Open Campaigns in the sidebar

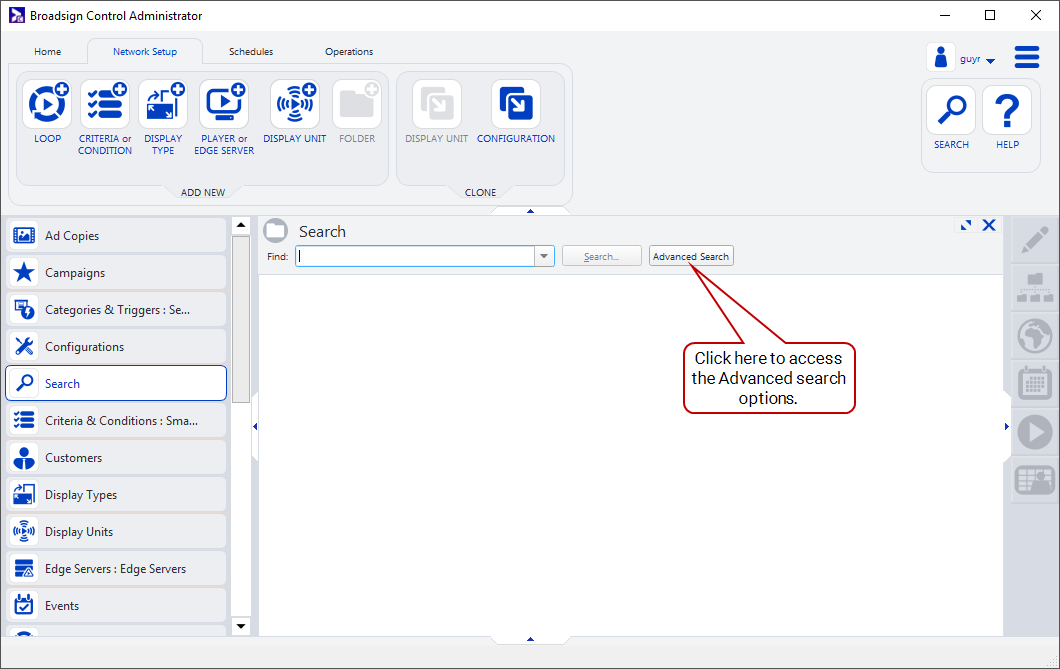pos(116,272)
